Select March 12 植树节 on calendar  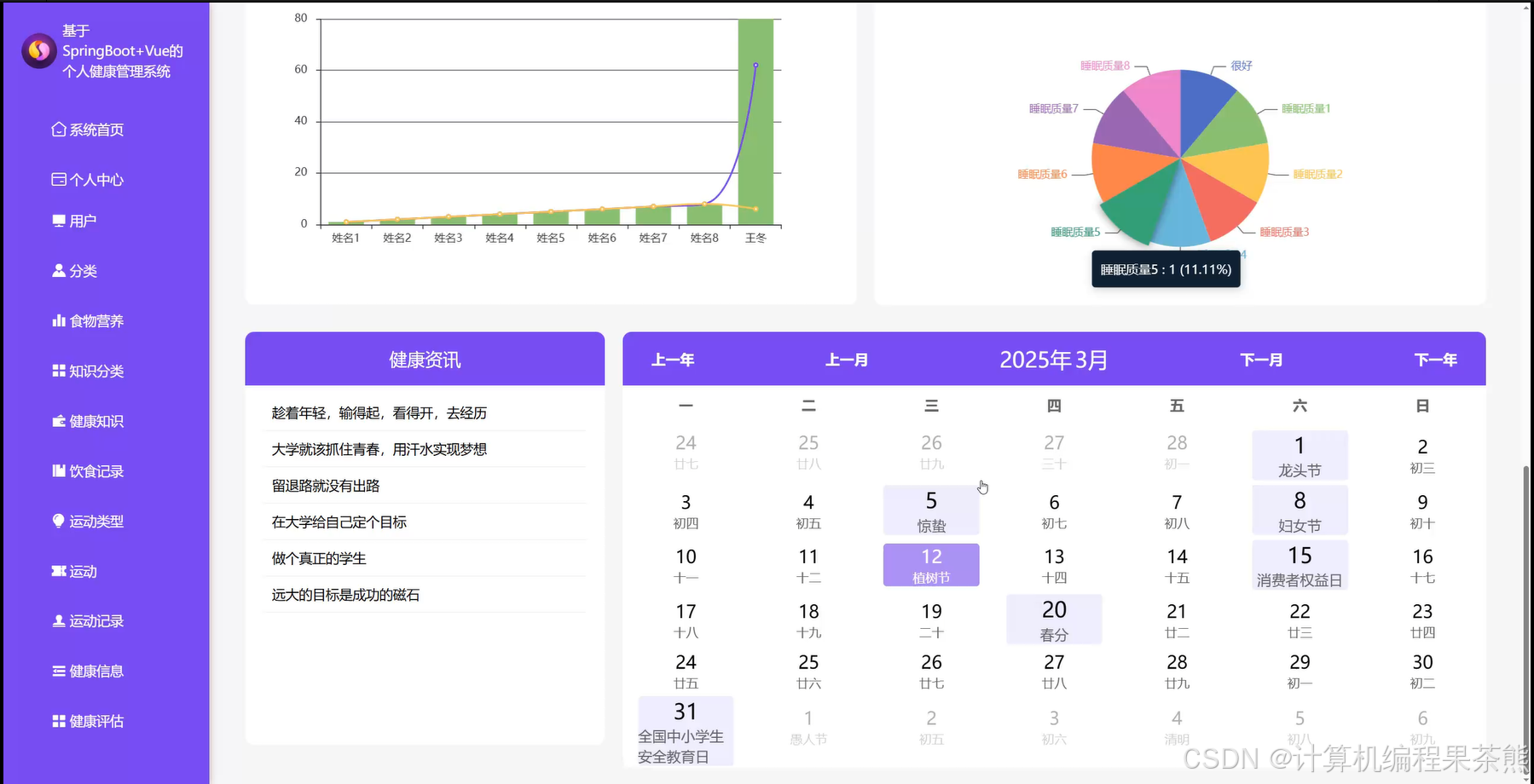click(931, 565)
